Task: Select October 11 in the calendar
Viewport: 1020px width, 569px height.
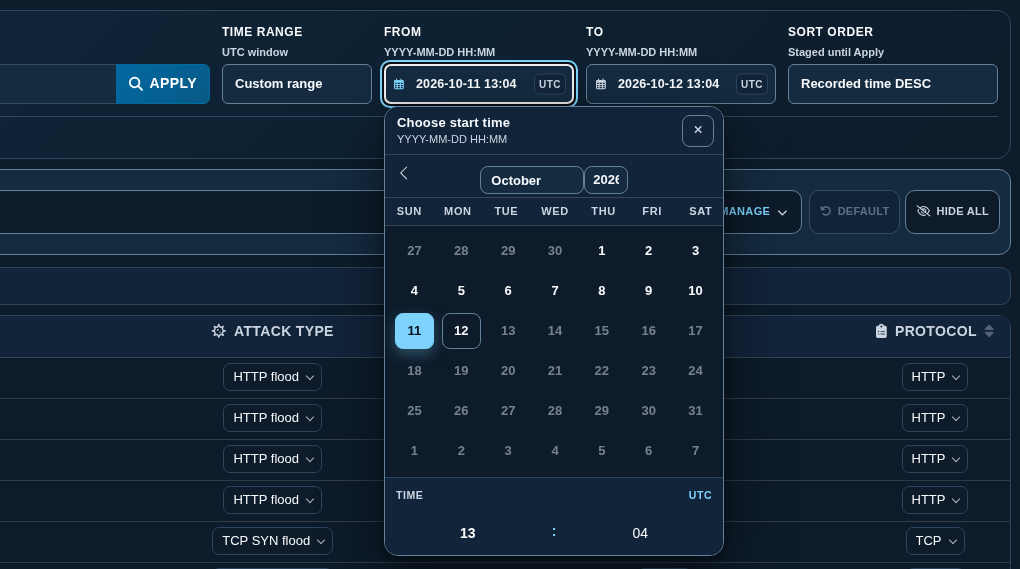Action: pos(414,331)
